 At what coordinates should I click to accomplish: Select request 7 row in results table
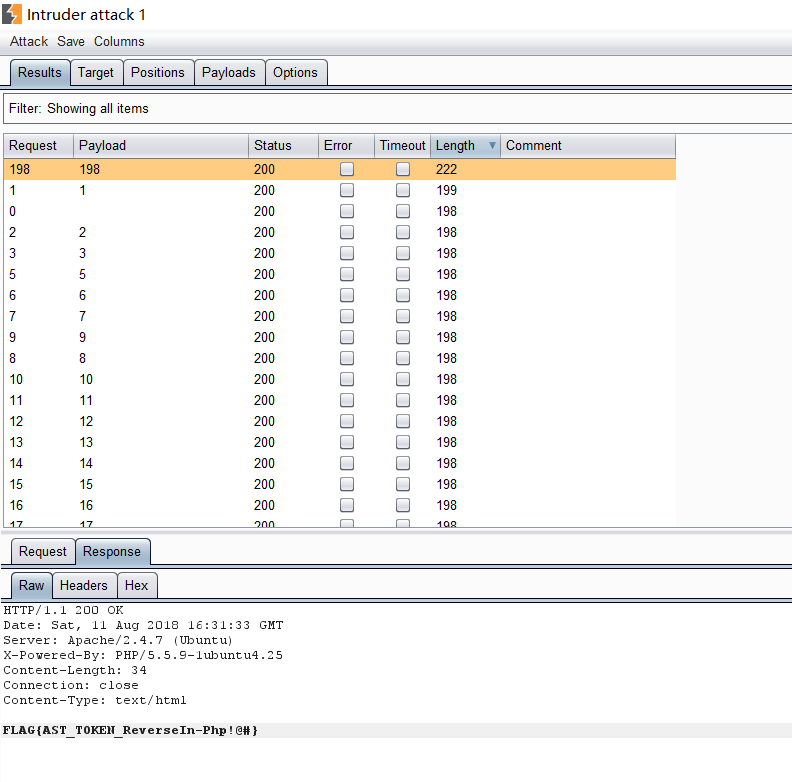339,316
